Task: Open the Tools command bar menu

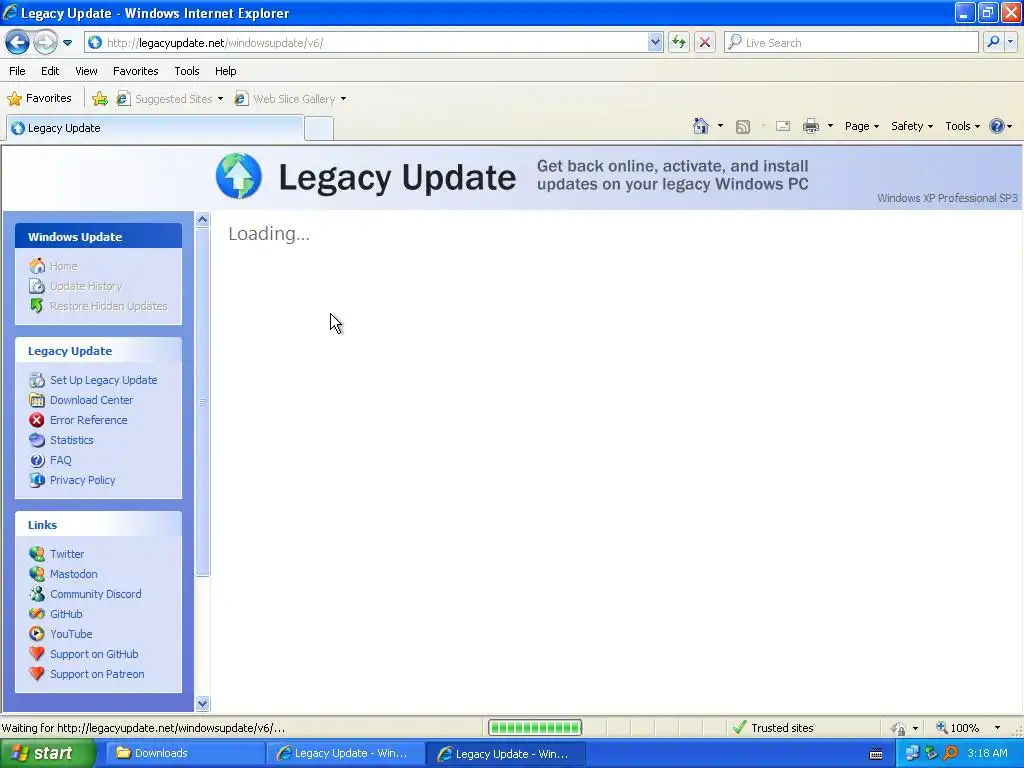Action: (963, 126)
